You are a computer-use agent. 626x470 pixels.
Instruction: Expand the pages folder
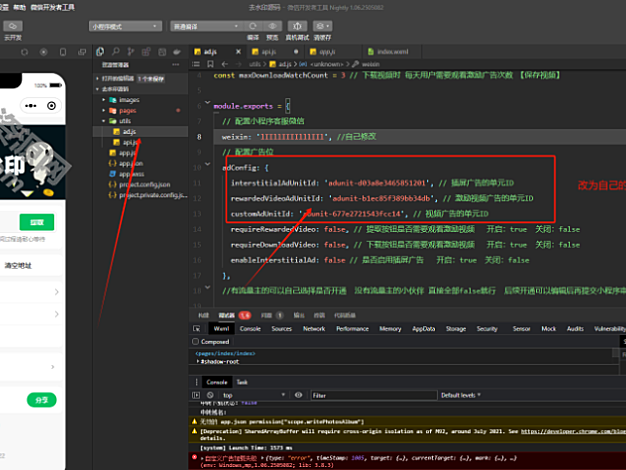pyautogui.click(x=127, y=110)
